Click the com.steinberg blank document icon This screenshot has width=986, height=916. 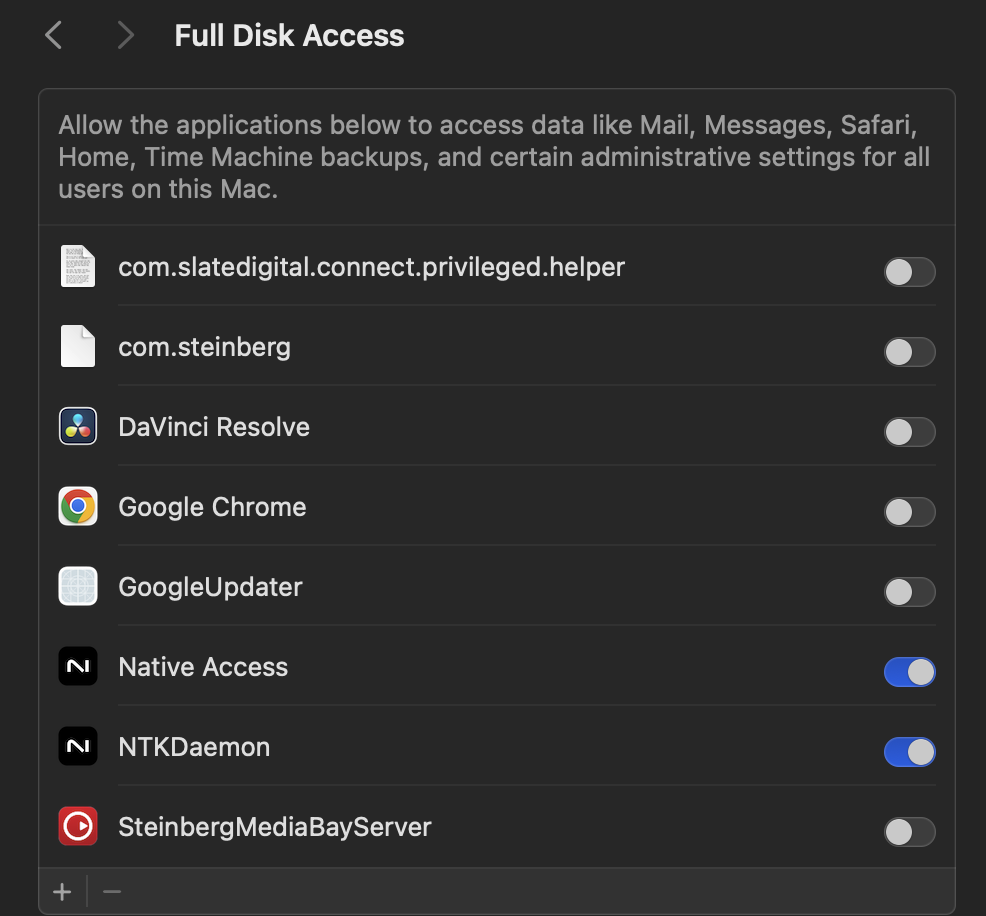78,346
